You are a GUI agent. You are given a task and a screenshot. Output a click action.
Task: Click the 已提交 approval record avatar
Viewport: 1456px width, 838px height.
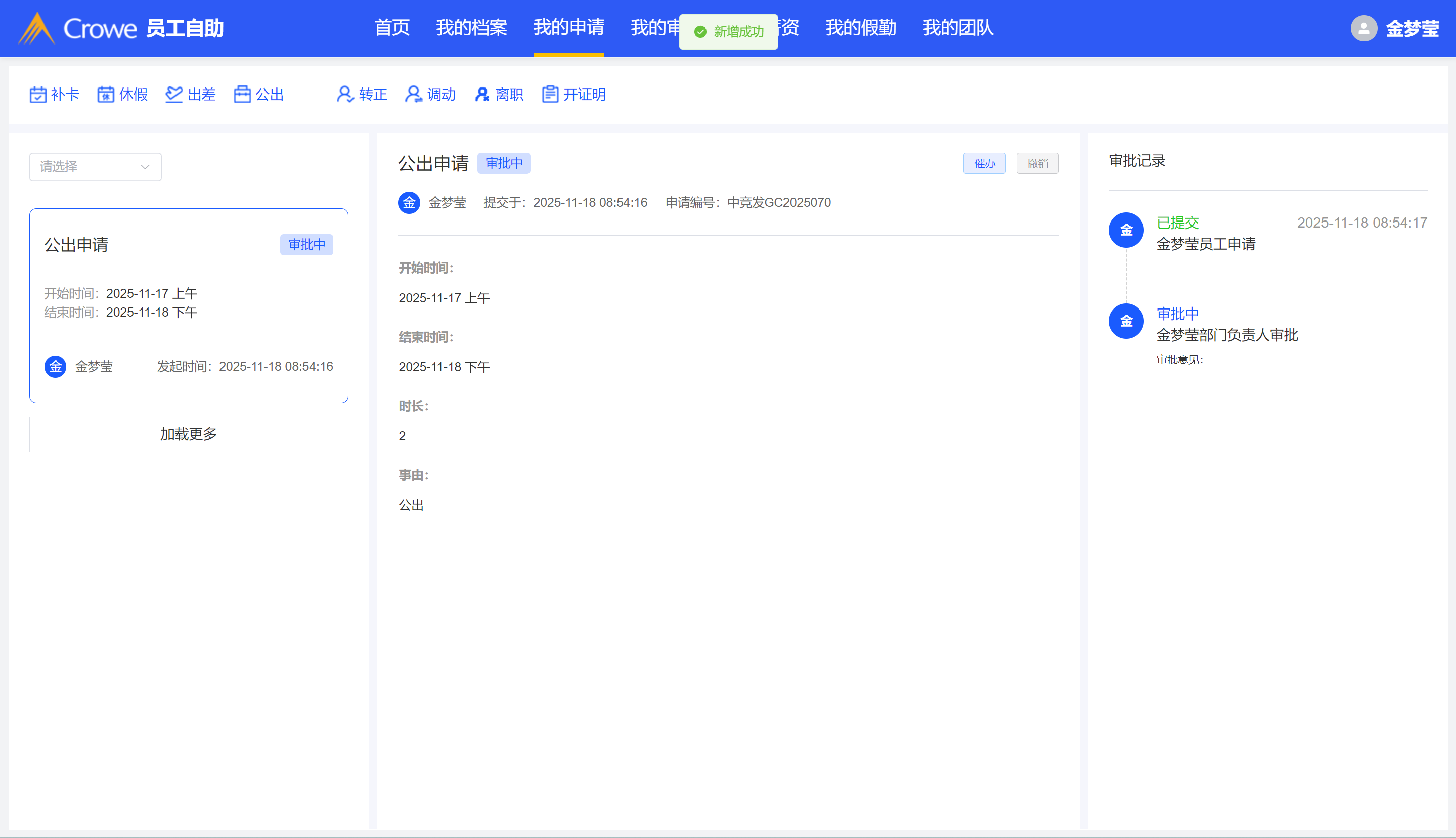[1126, 230]
